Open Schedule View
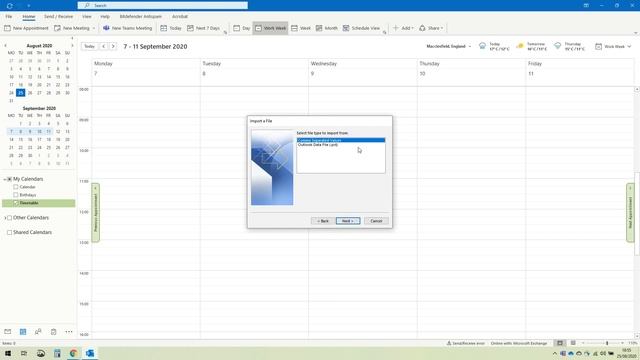Image resolution: width=640 pixels, height=360 pixels. (361, 28)
